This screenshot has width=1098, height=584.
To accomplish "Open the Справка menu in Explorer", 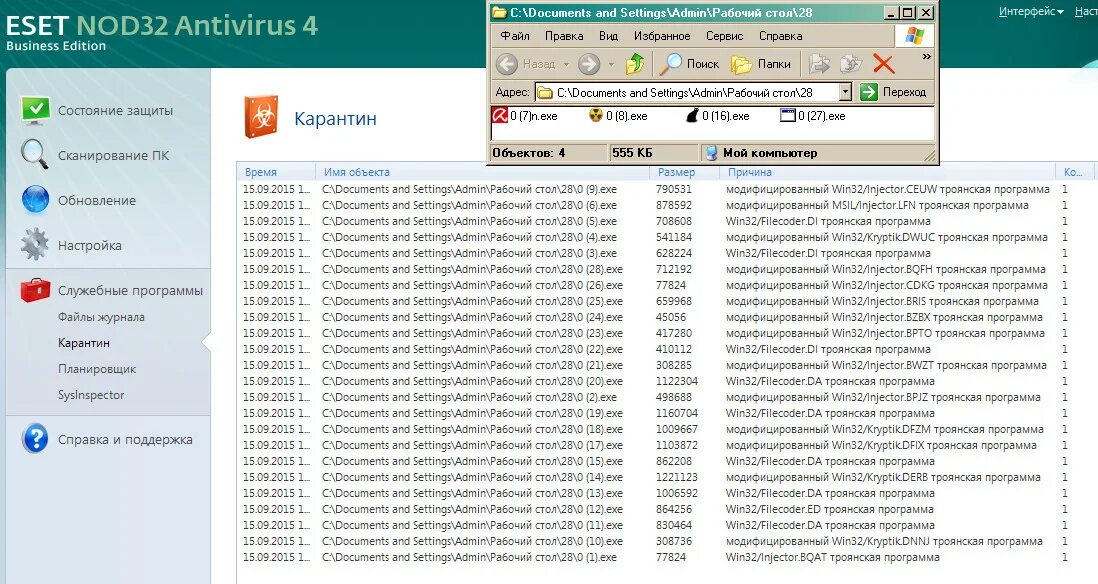I will tap(780, 36).
